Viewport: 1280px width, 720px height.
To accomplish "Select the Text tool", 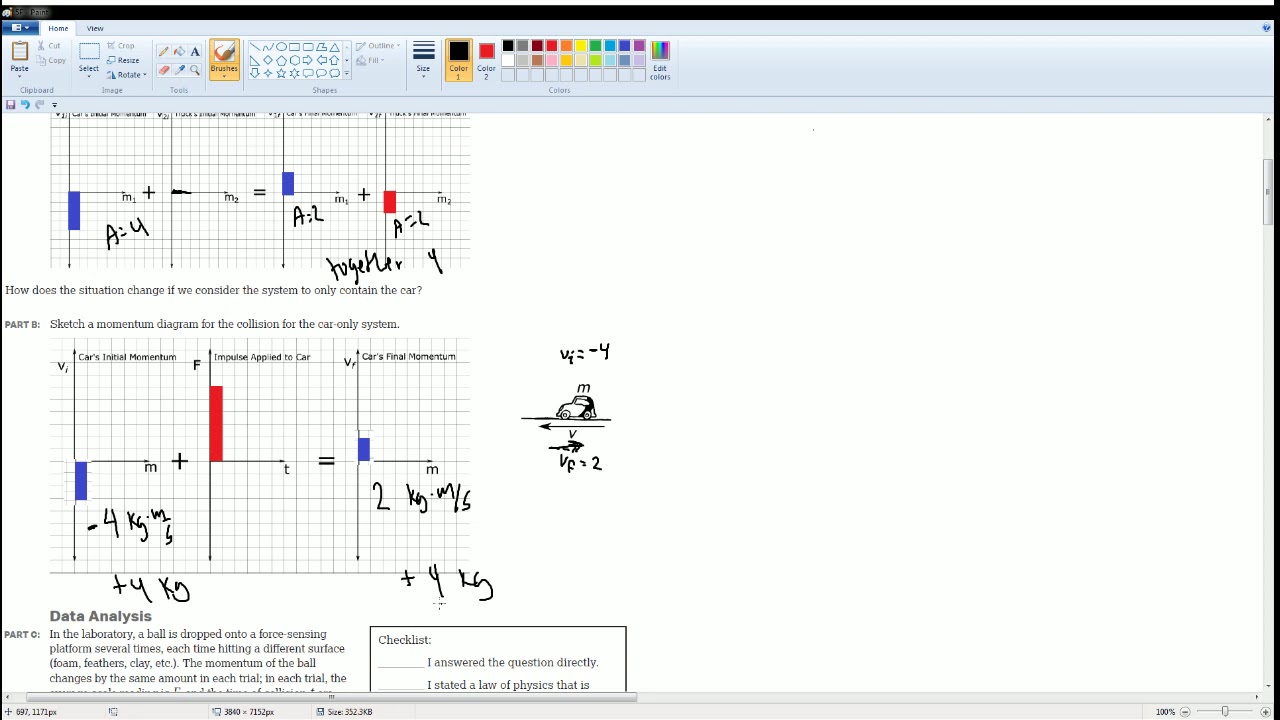I will pos(195,51).
